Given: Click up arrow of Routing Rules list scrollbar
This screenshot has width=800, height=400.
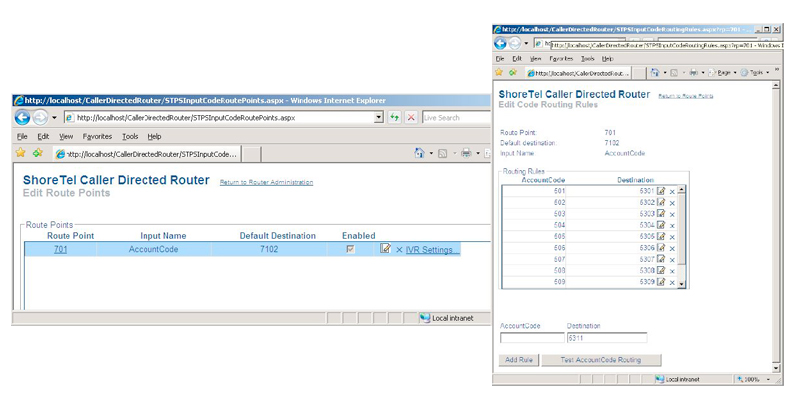Looking at the screenshot, I should point(681,189).
